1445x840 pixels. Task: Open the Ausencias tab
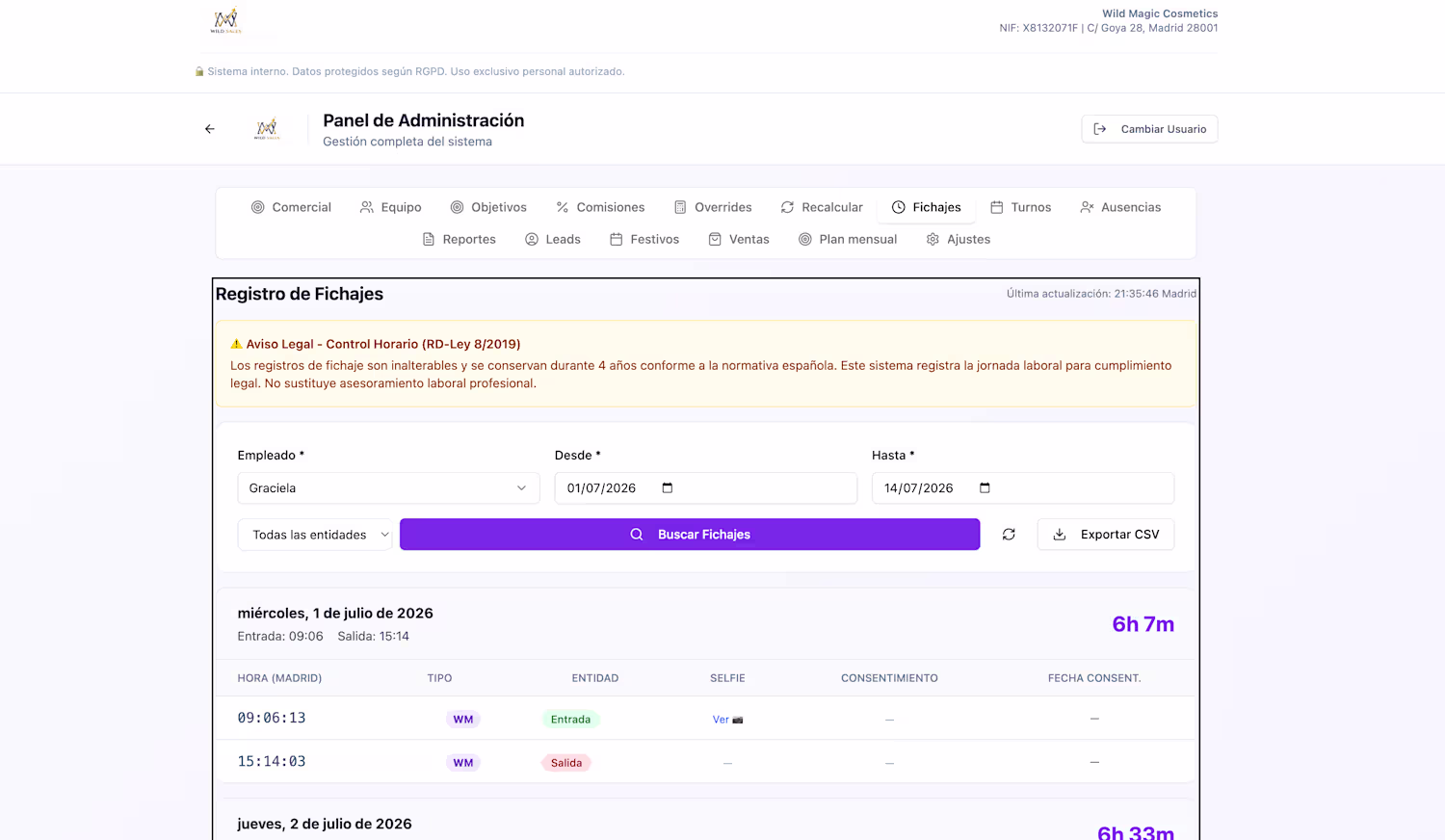[1120, 207]
